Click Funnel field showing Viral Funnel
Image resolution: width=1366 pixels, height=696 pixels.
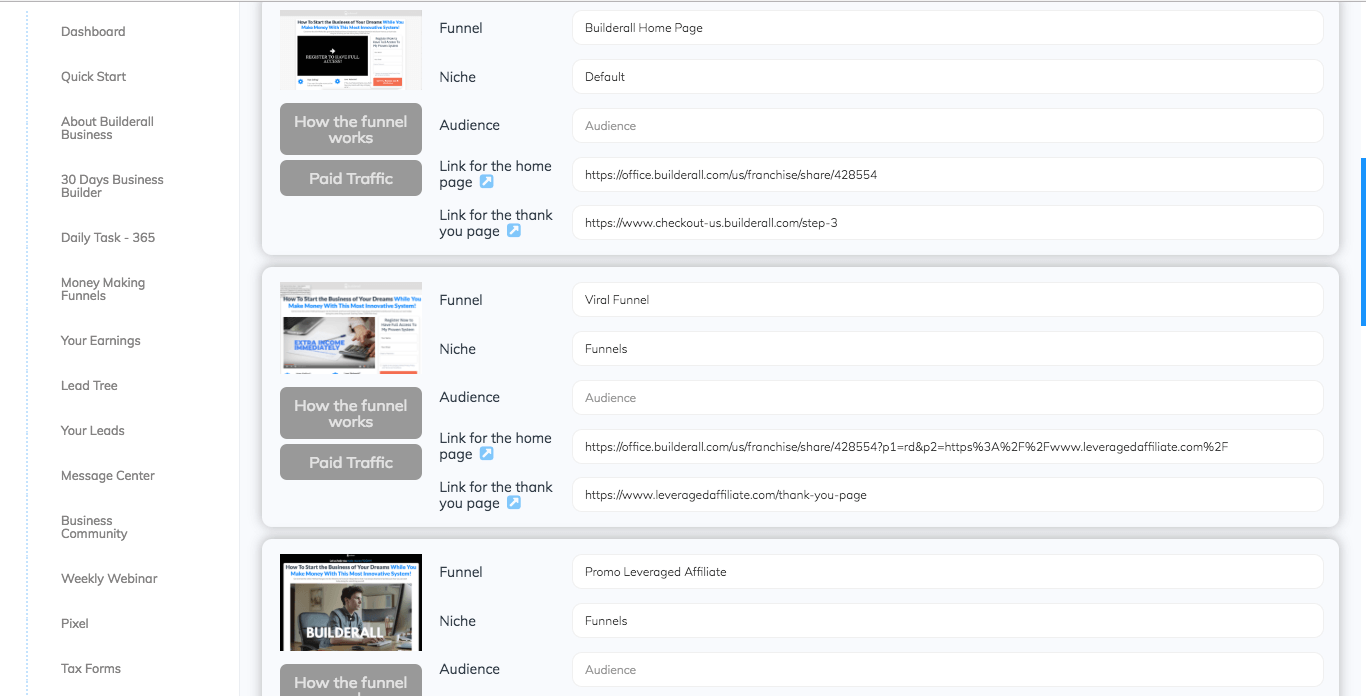click(948, 300)
